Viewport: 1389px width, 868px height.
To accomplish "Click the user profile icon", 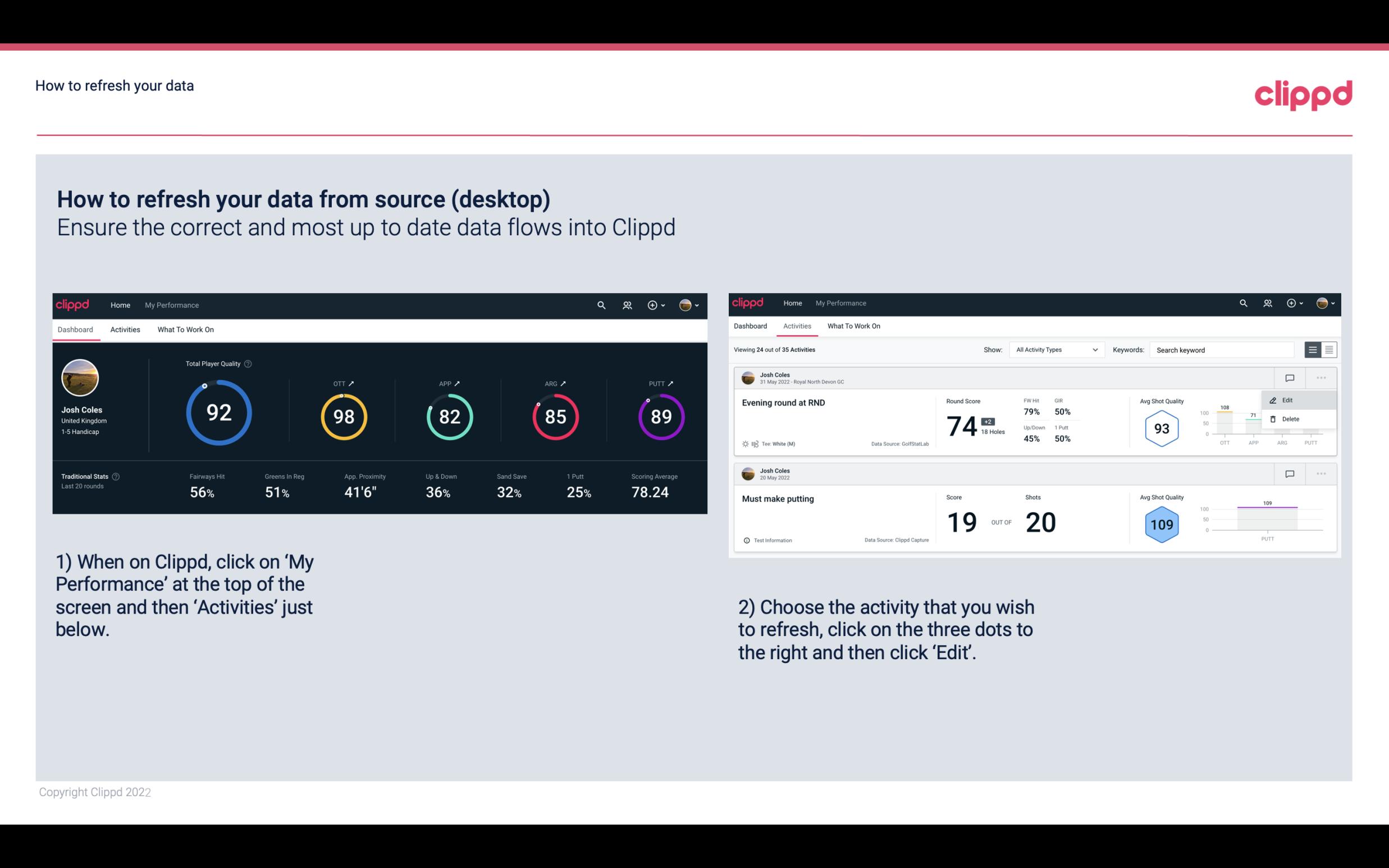I will [x=685, y=305].
